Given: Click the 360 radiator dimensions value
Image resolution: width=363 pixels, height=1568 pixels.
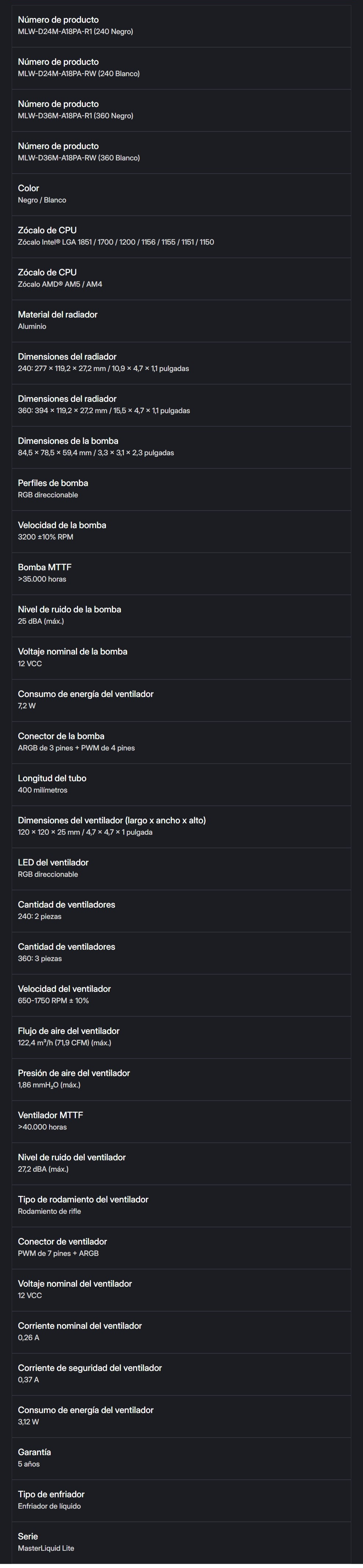Looking at the screenshot, I should click(x=103, y=411).
